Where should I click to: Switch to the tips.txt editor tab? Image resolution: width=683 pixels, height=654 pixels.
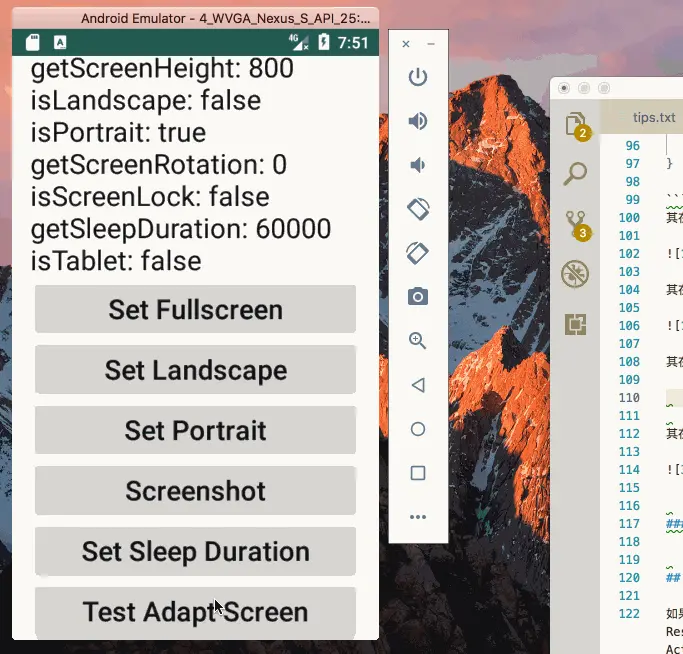[653, 117]
